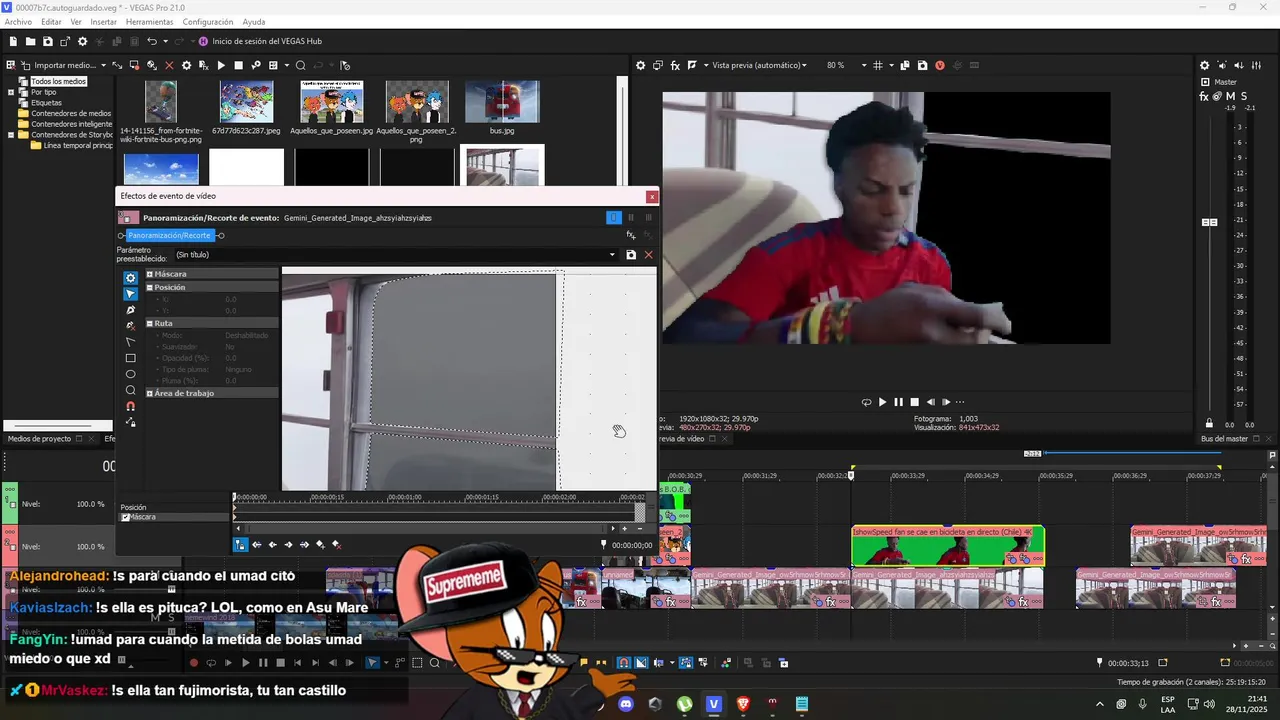Select the rectangle mask creation tool
1280x720 pixels.
[130, 358]
